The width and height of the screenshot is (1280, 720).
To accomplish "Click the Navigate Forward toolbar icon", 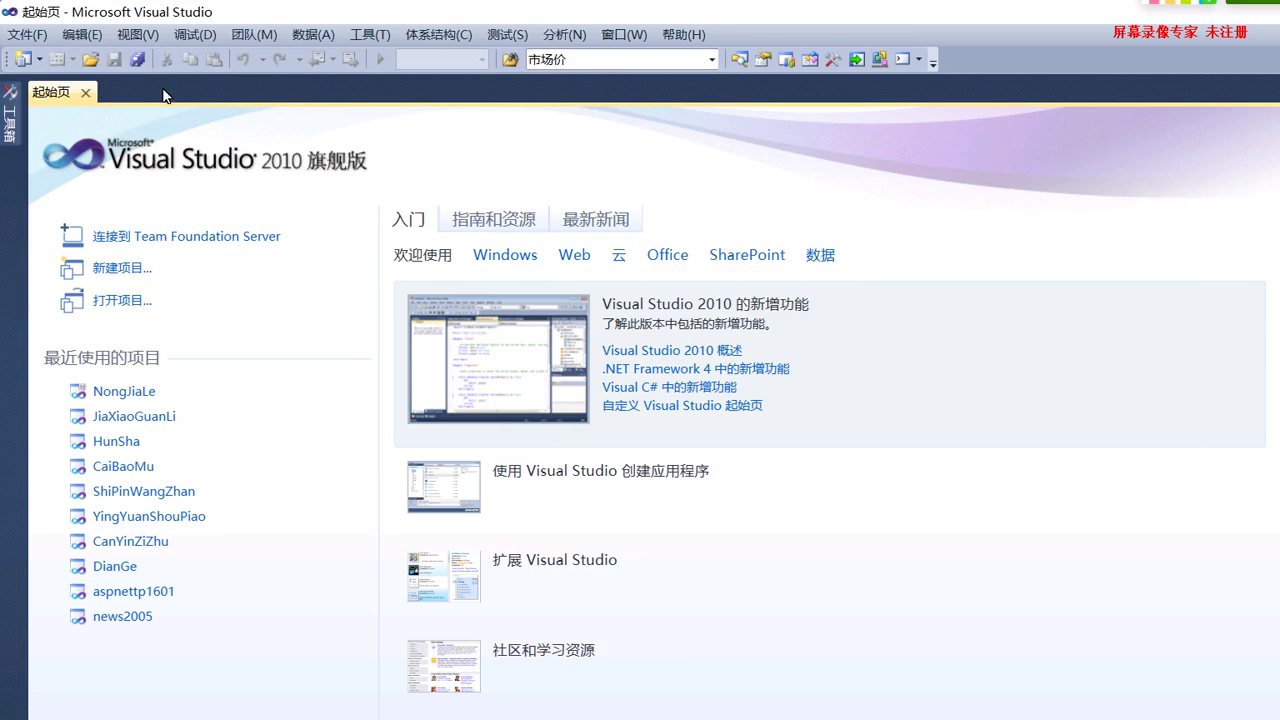I will click(351, 60).
